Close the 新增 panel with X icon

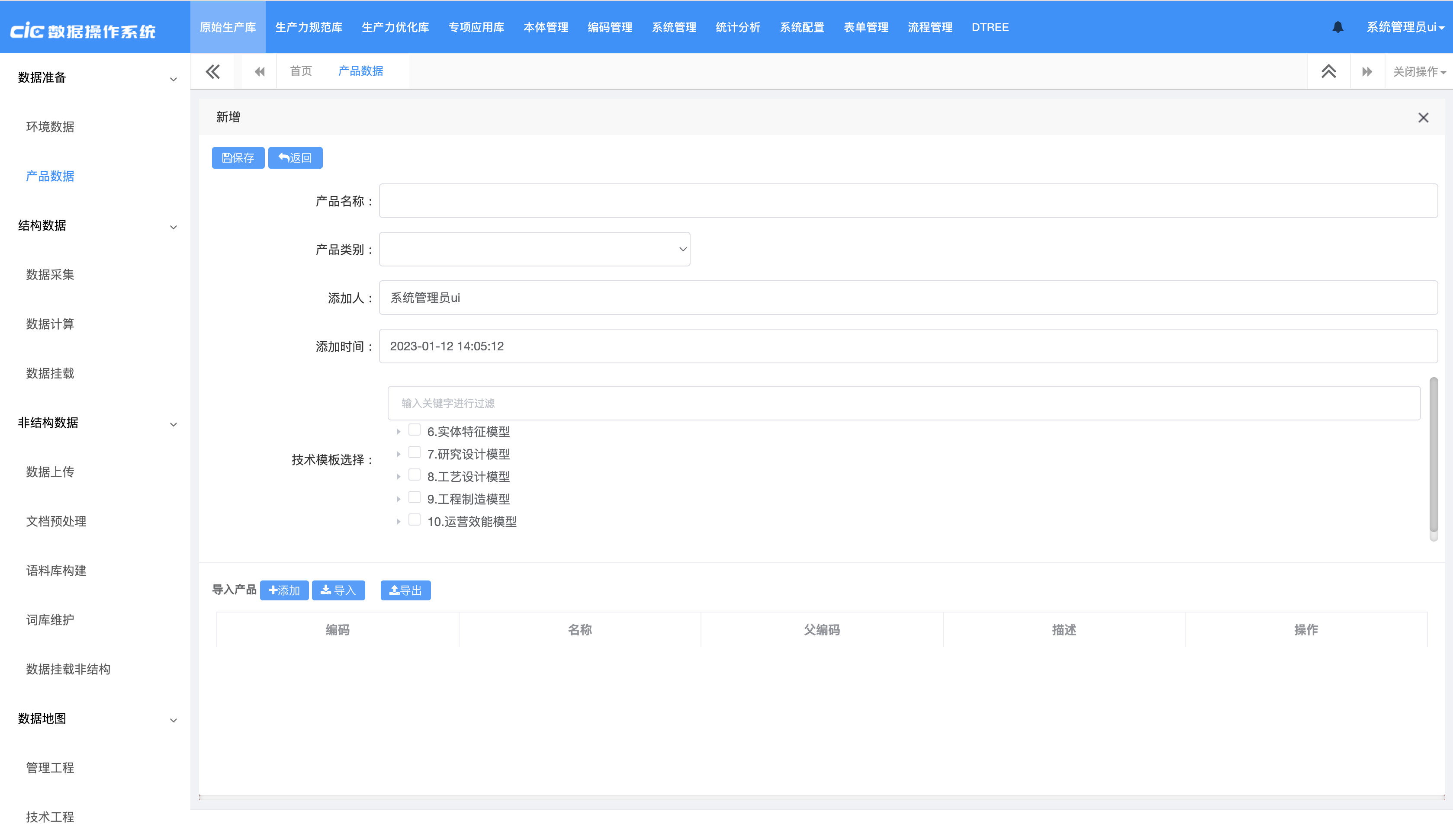pyautogui.click(x=1423, y=118)
